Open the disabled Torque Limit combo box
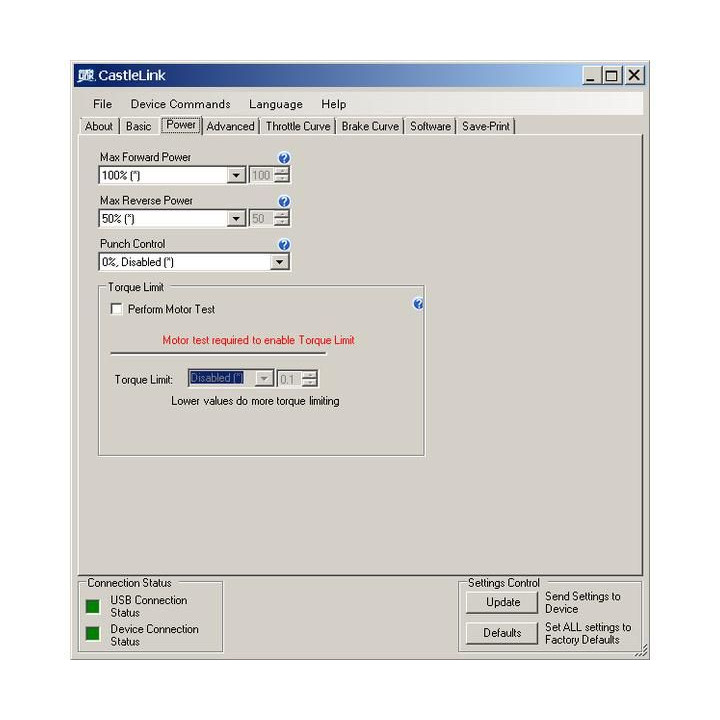The image size is (720, 720). (231, 378)
